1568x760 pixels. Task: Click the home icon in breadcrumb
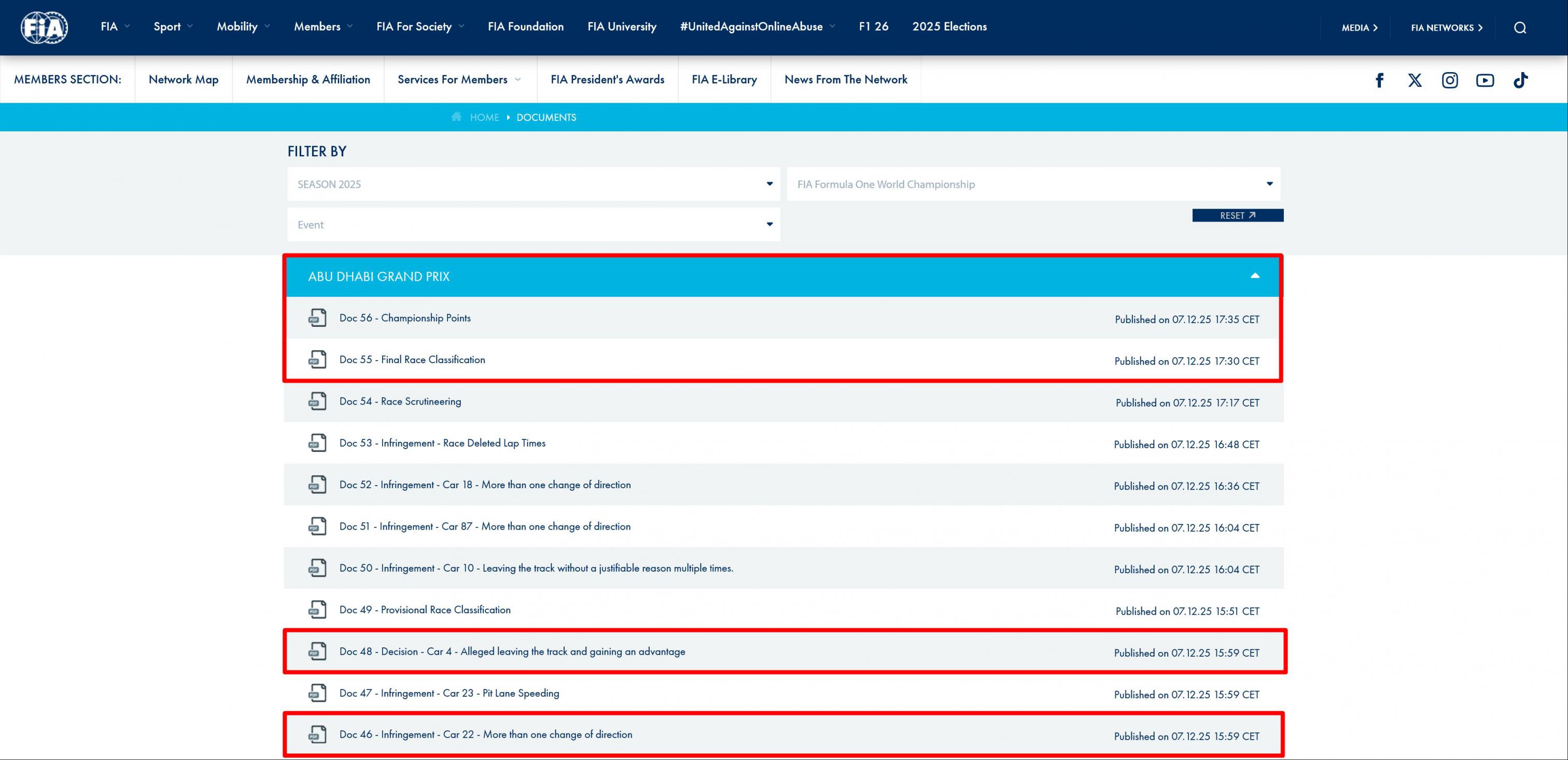(x=456, y=117)
